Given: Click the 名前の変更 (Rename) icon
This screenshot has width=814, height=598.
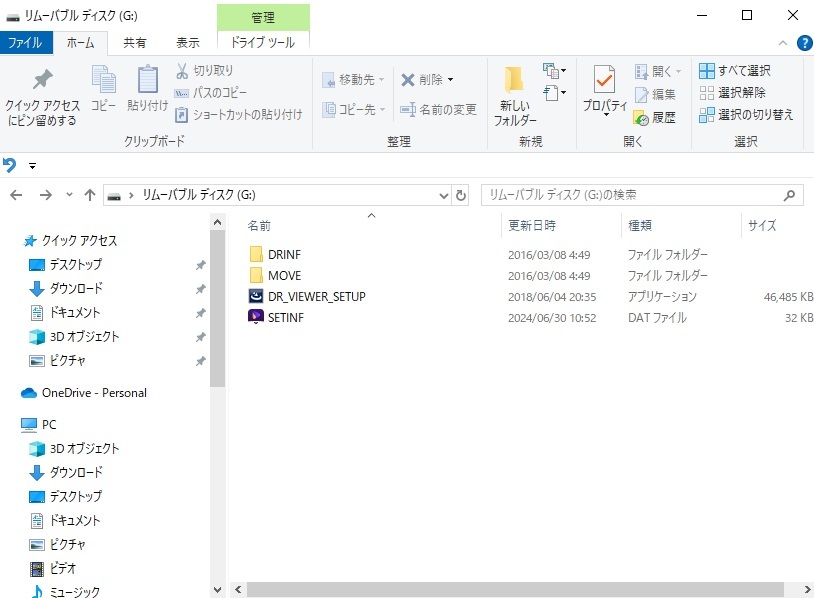Looking at the screenshot, I should 438,109.
